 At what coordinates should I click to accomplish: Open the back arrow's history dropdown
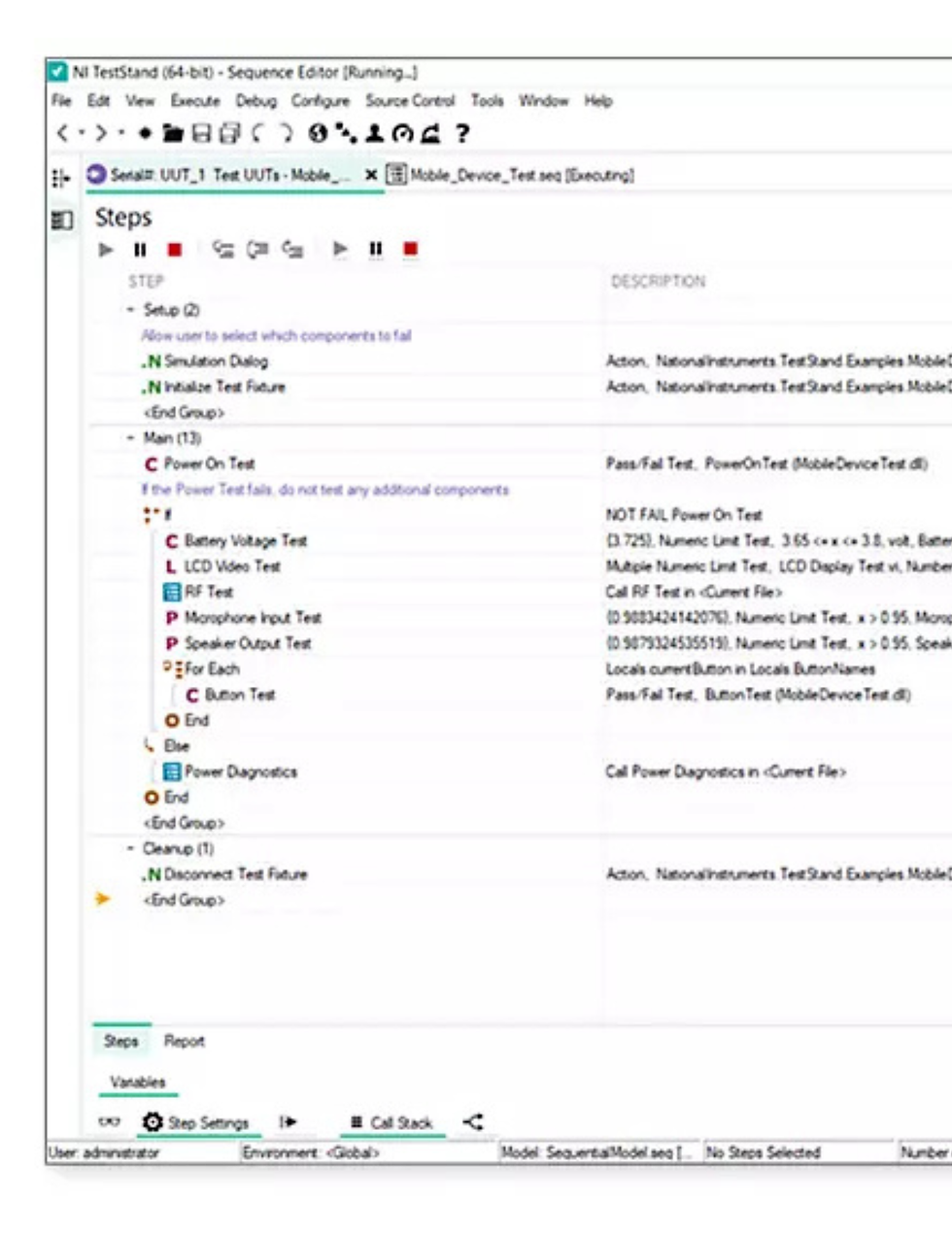82,134
